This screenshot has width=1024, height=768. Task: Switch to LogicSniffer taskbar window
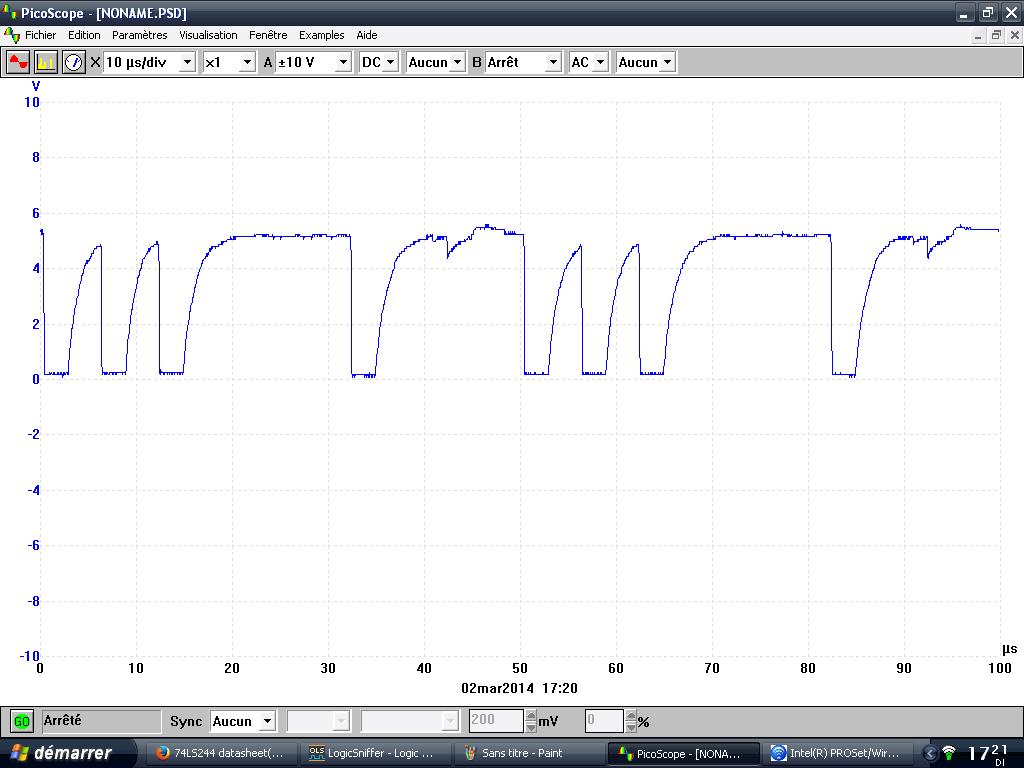372,753
